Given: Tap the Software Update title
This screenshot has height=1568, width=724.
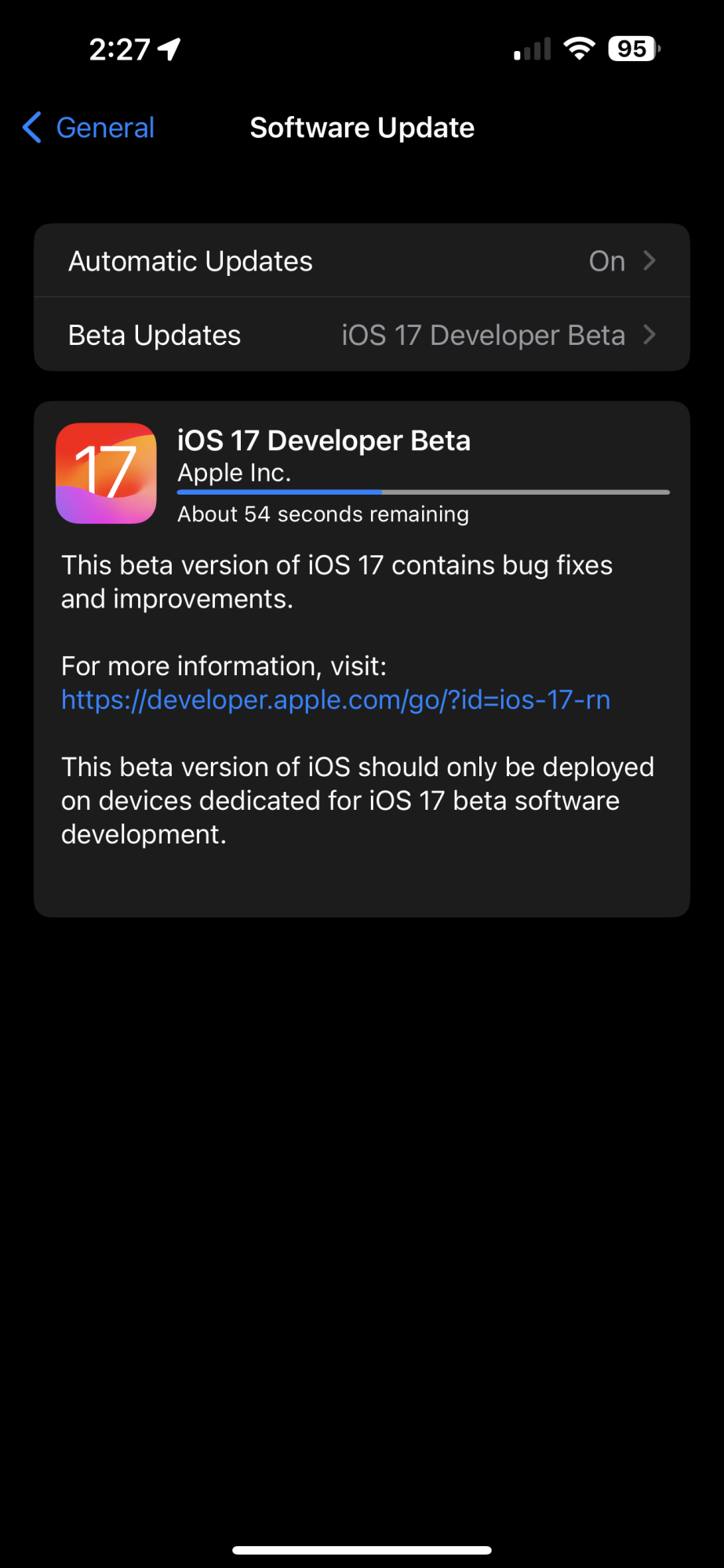Looking at the screenshot, I should pyautogui.click(x=362, y=128).
